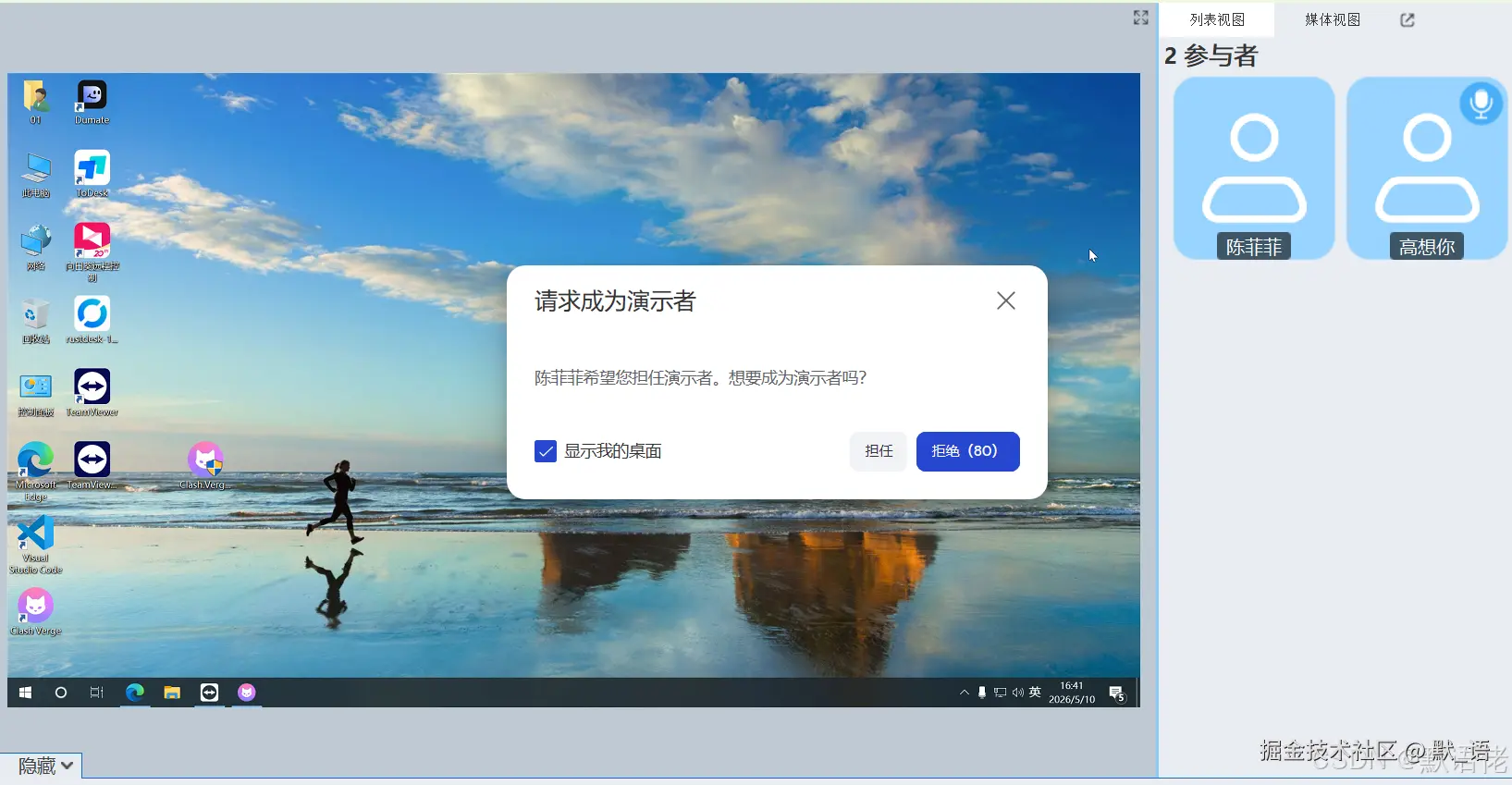
Task: Open the 01 user folder icon
Action: (x=35, y=103)
